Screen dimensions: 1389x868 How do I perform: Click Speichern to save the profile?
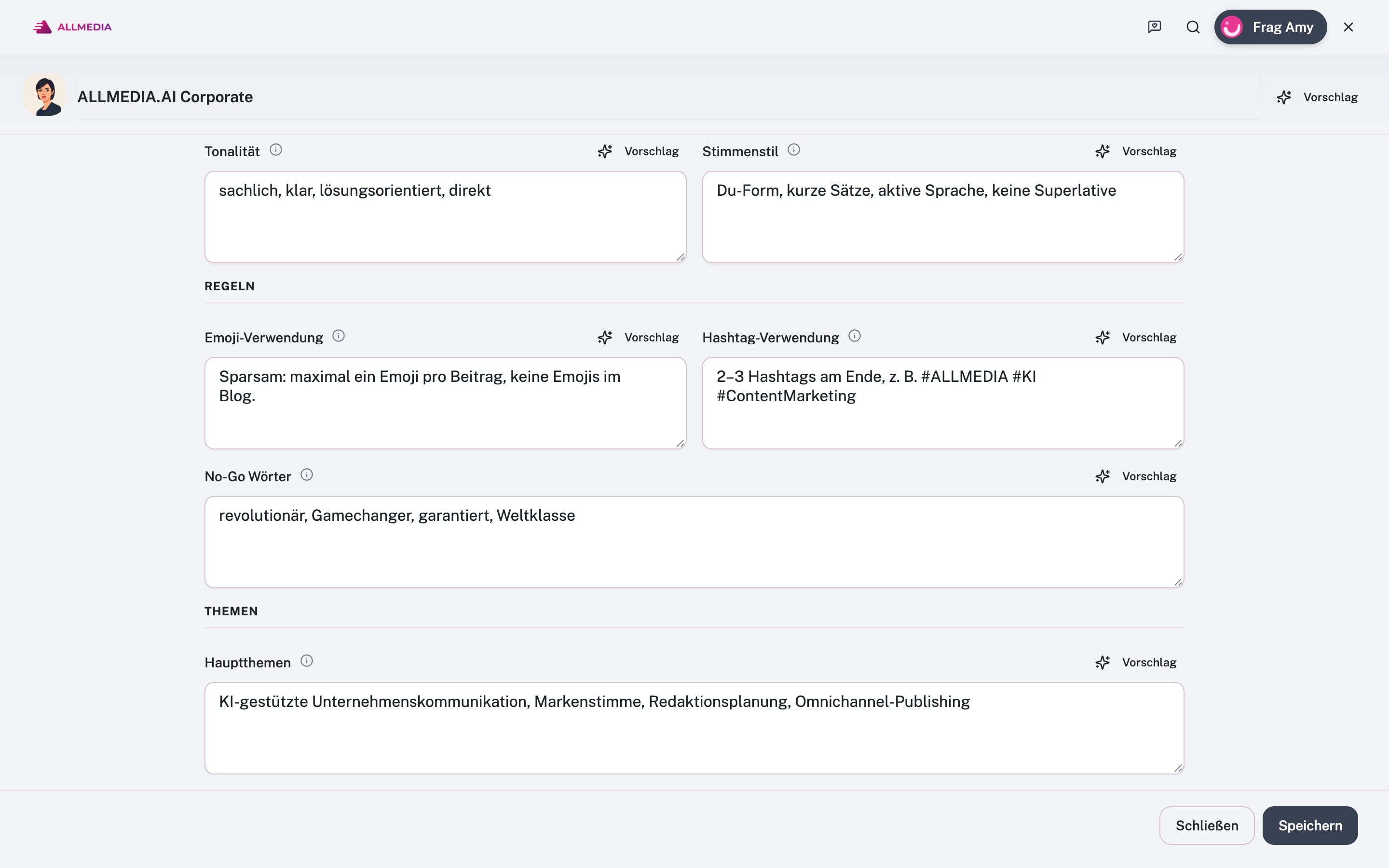point(1310,826)
